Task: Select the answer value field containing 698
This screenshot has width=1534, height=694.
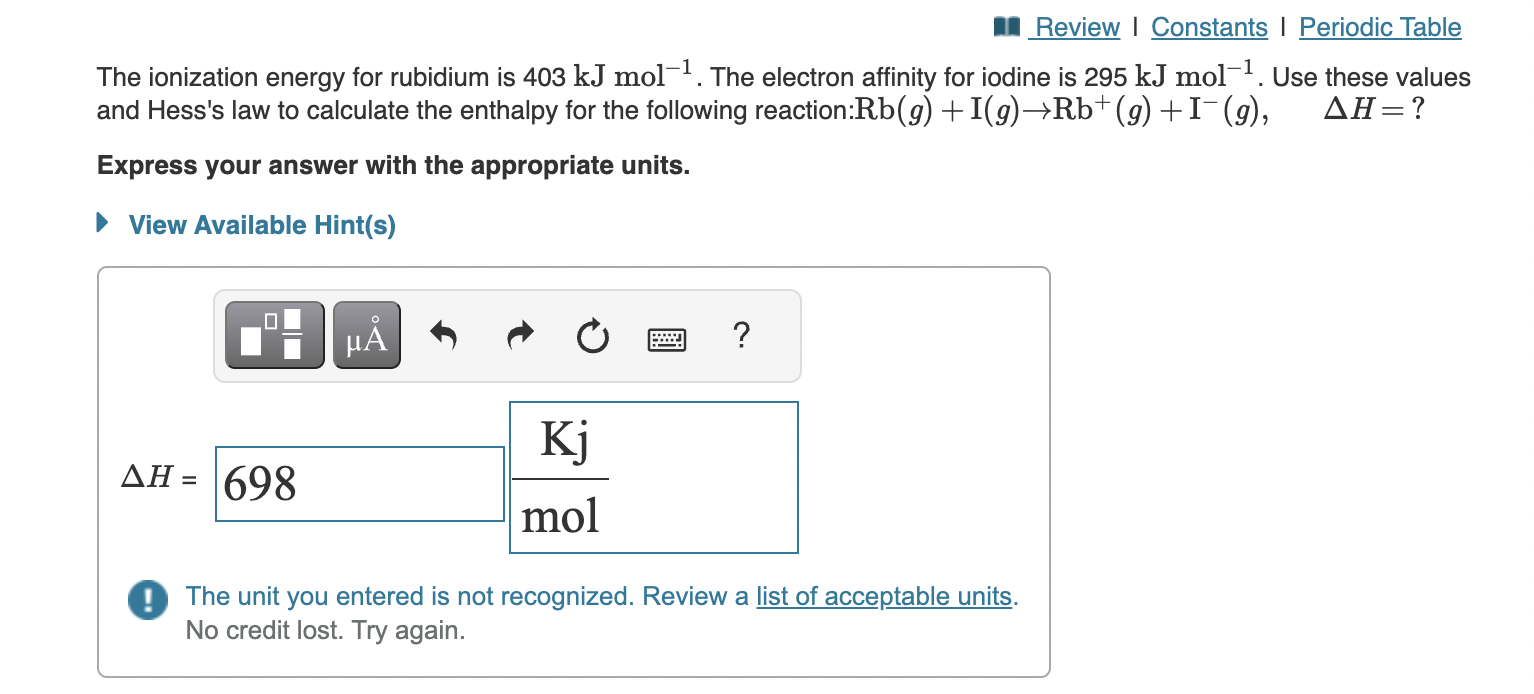Action: [359, 483]
